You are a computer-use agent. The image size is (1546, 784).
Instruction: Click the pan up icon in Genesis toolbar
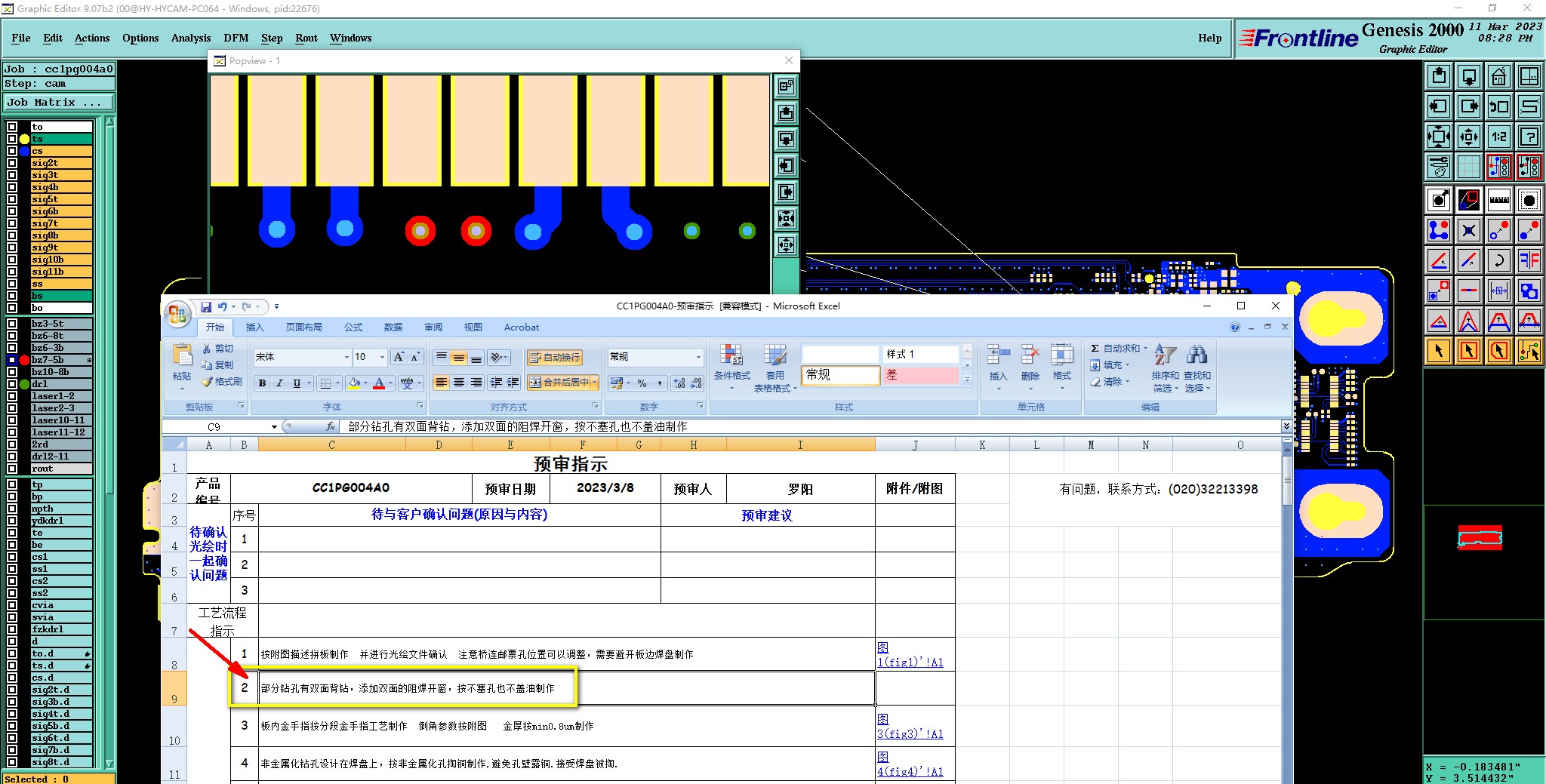[1439, 76]
